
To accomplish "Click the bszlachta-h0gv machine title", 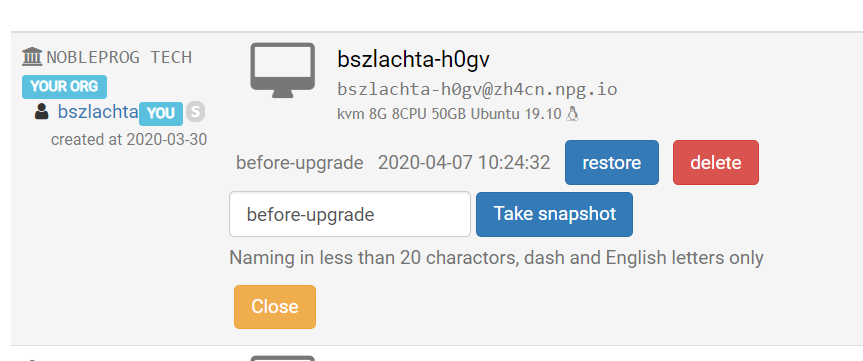I will pyautogui.click(x=413, y=59).
